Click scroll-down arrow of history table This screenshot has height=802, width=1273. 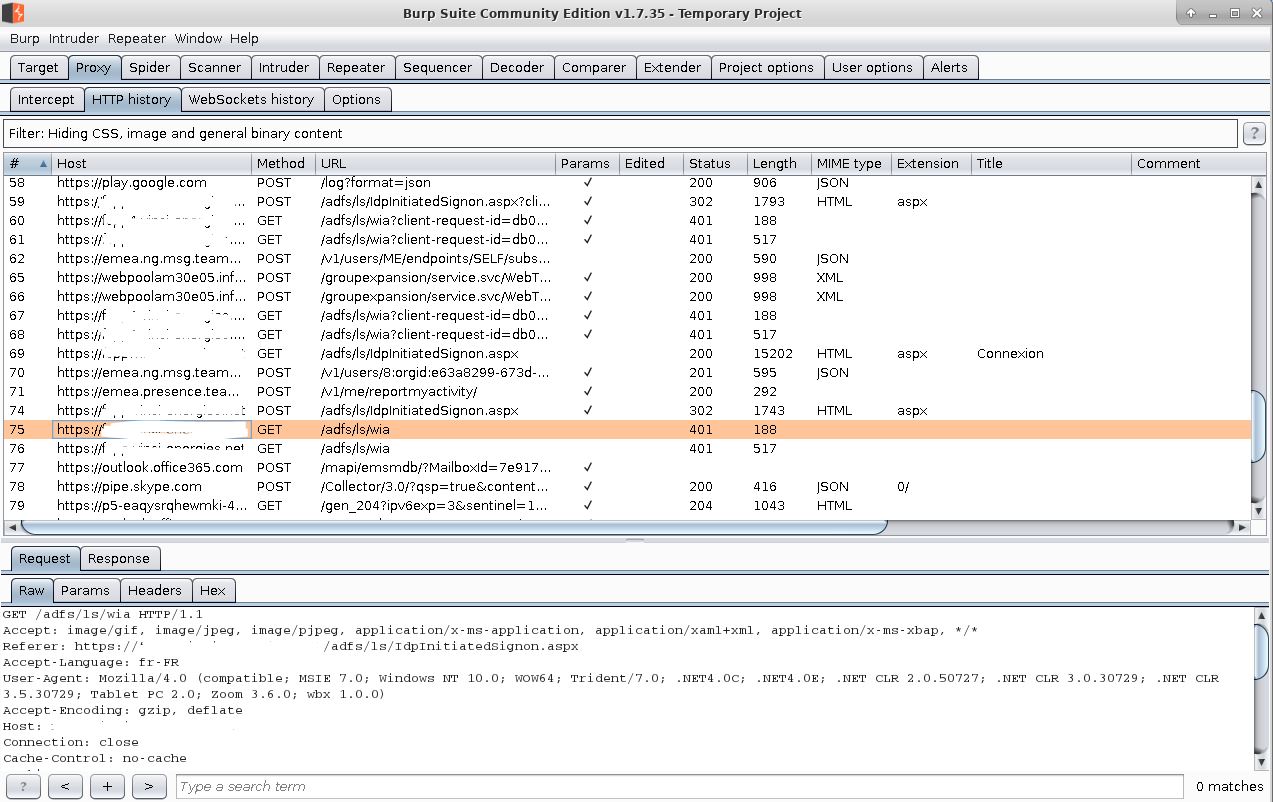pos(1258,511)
